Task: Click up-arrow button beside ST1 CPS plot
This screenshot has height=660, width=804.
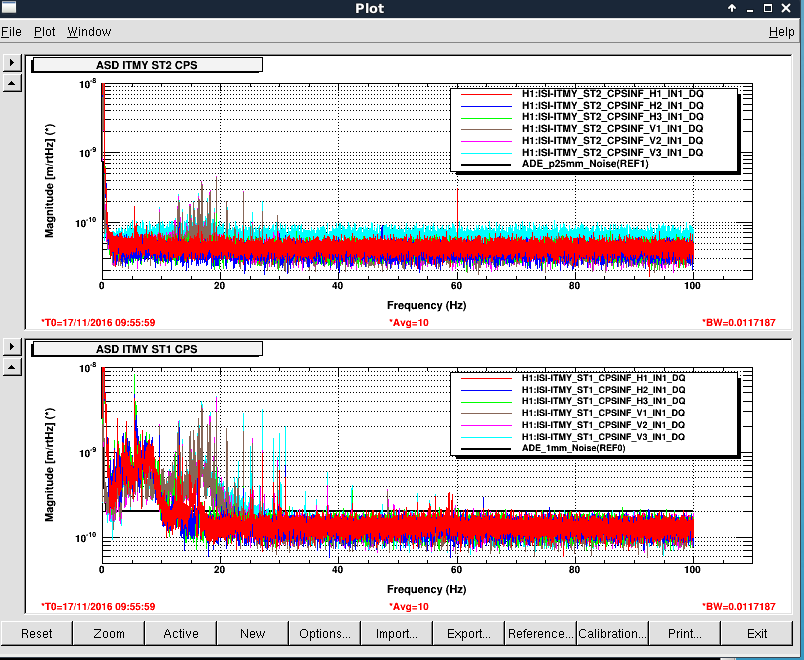Action: (x=12, y=366)
